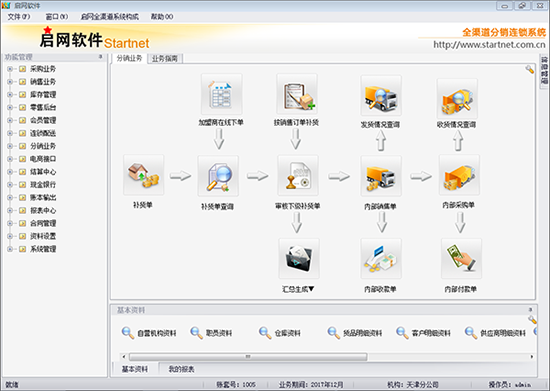Open the 内部收款单 money icon
The image size is (550, 391).
[x=381, y=258]
